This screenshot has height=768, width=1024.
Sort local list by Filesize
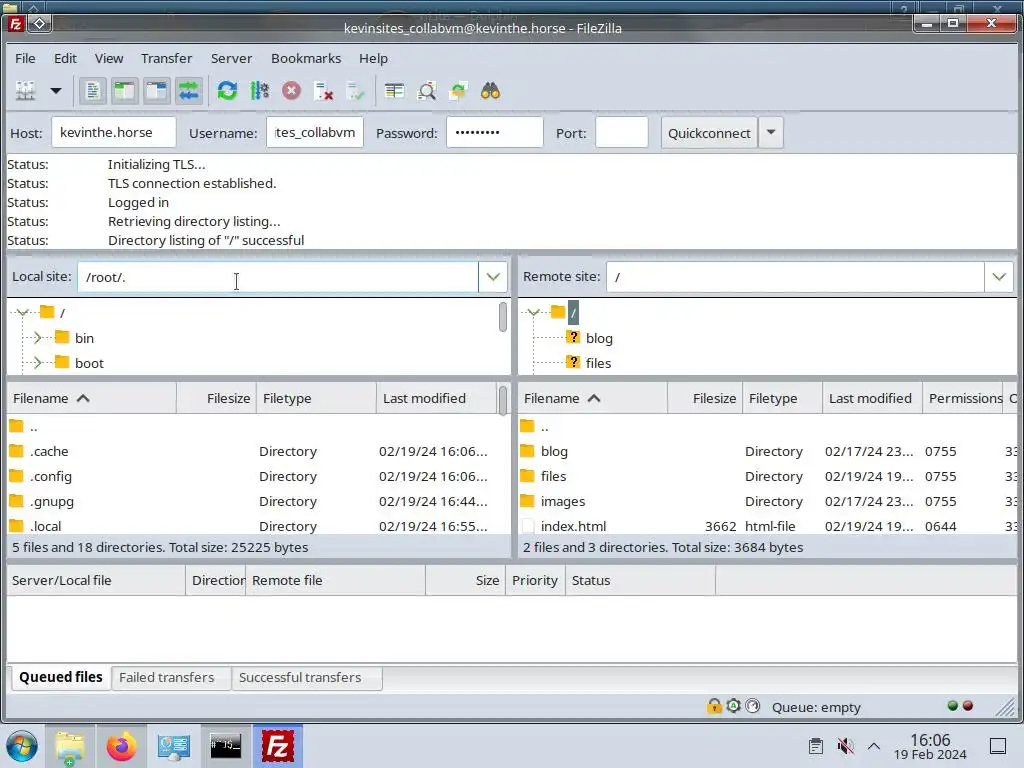point(216,398)
